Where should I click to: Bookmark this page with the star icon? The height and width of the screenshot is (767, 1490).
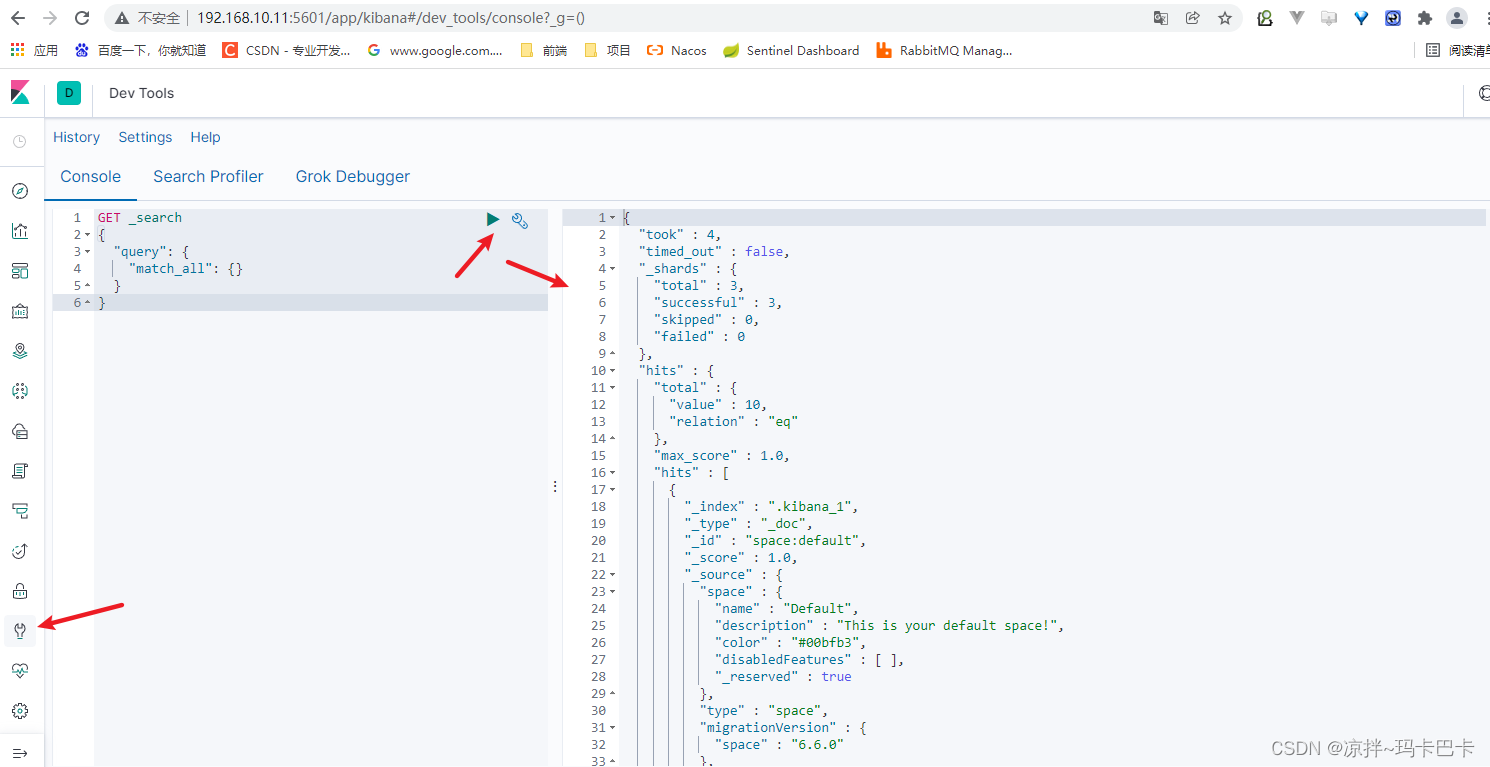coord(1225,18)
